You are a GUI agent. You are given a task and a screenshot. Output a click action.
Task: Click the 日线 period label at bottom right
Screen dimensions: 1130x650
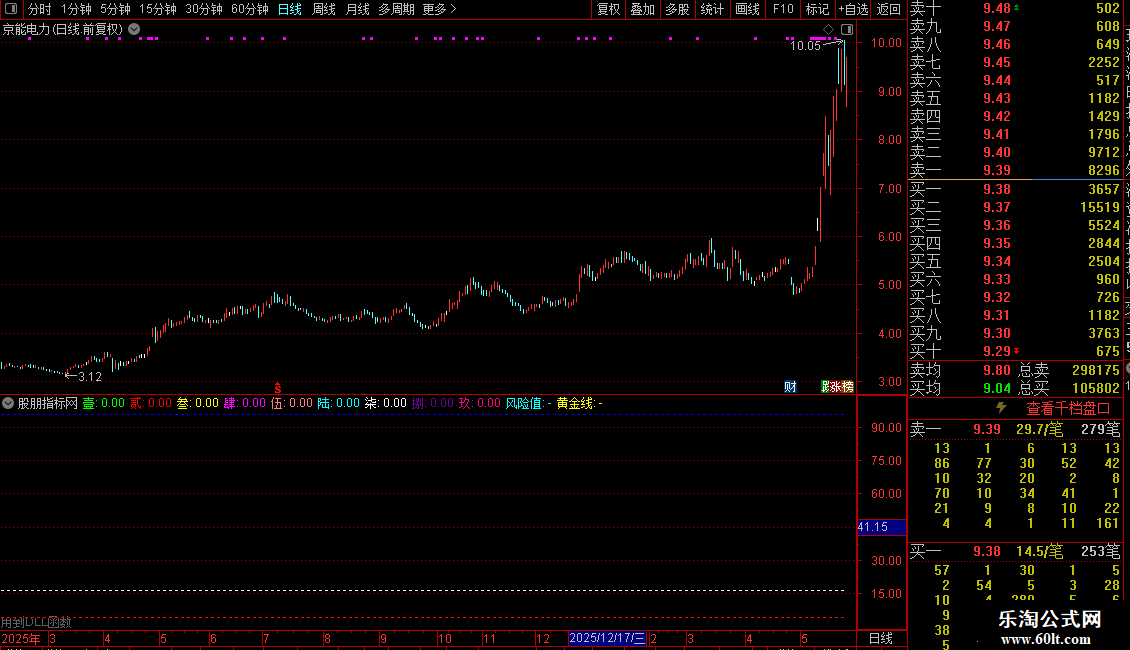[880, 638]
